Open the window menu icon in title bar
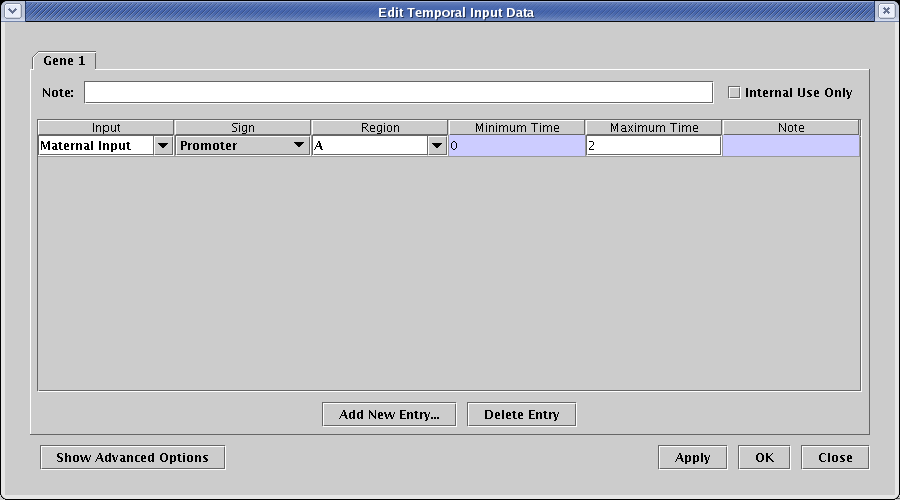This screenshot has height=500, width=900. pyautogui.click(x=12, y=11)
